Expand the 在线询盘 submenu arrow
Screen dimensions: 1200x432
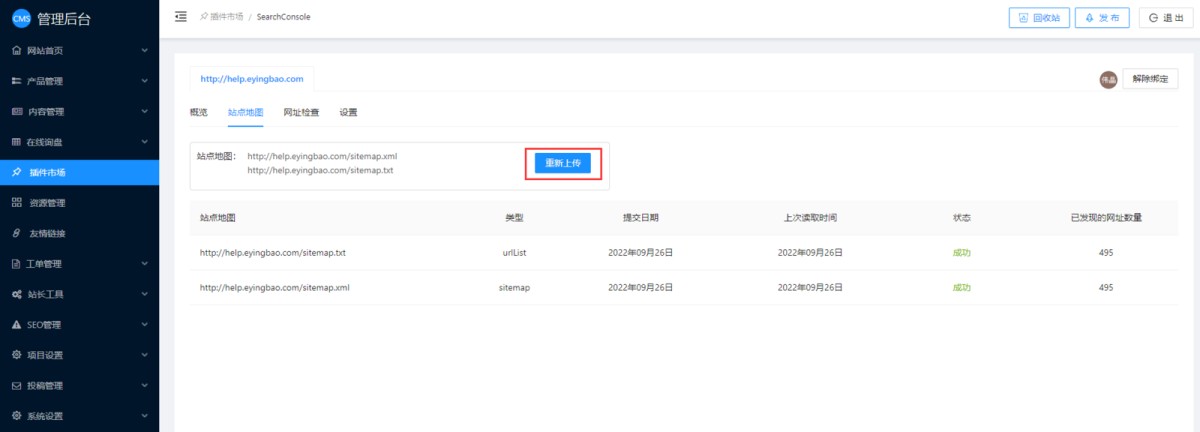coord(145,142)
